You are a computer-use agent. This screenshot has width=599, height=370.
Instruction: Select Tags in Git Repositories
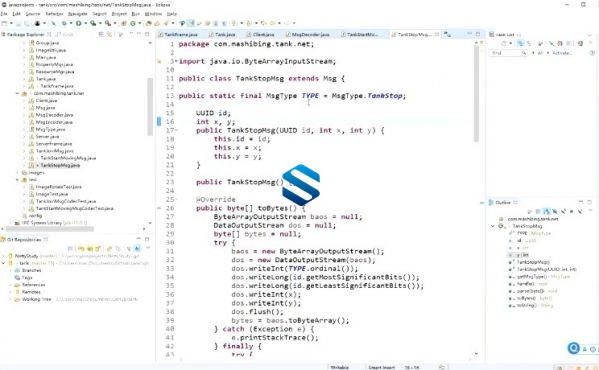click(27, 278)
